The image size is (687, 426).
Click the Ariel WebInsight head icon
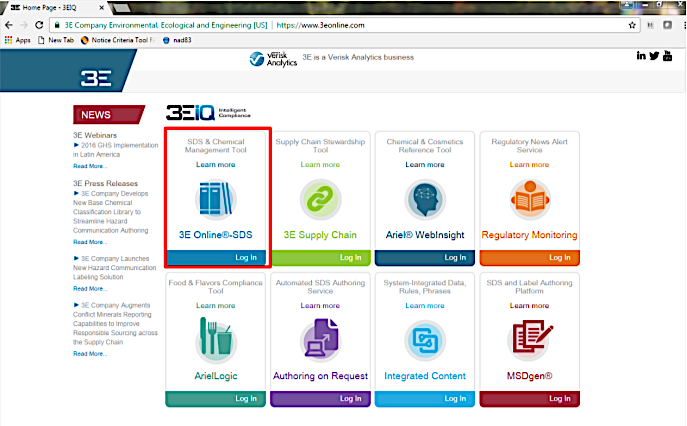425,199
